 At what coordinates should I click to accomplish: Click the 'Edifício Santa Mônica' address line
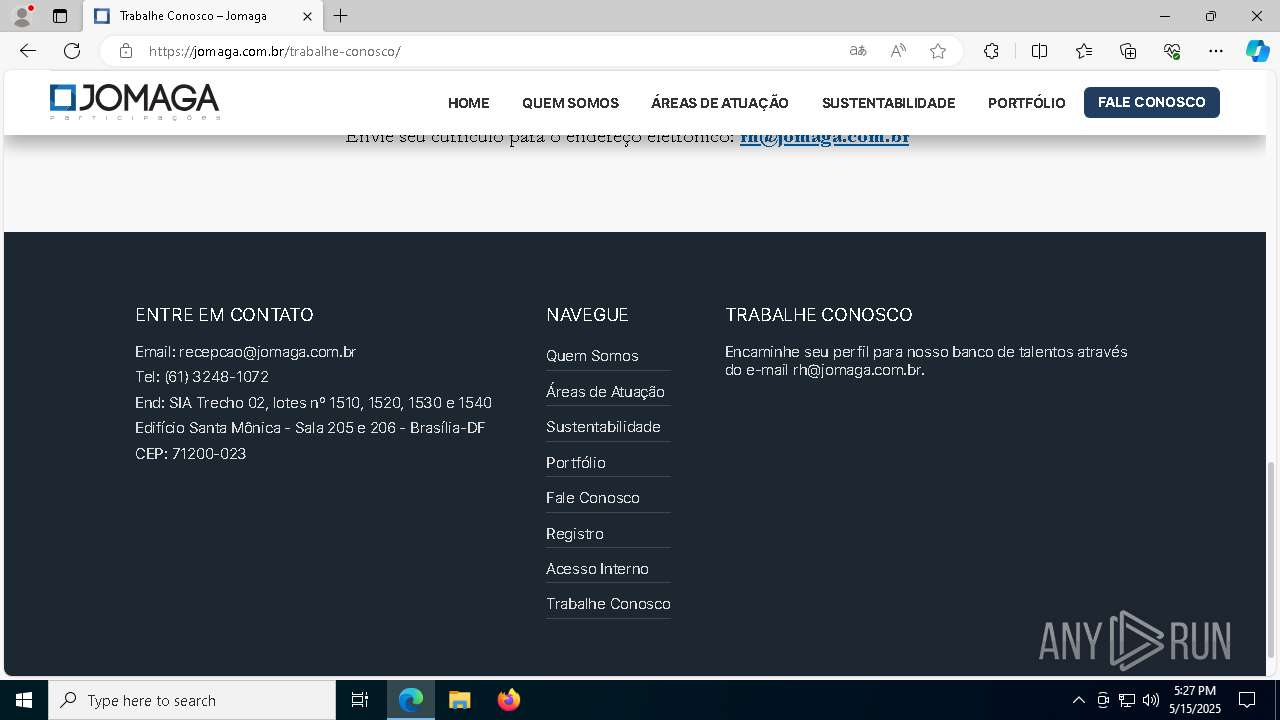tap(310, 428)
